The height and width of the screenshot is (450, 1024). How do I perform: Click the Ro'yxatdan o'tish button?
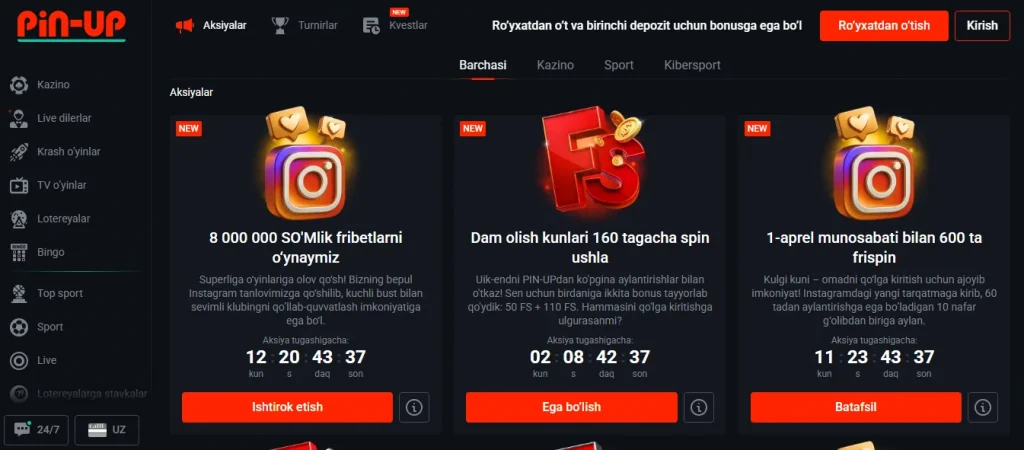884,26
